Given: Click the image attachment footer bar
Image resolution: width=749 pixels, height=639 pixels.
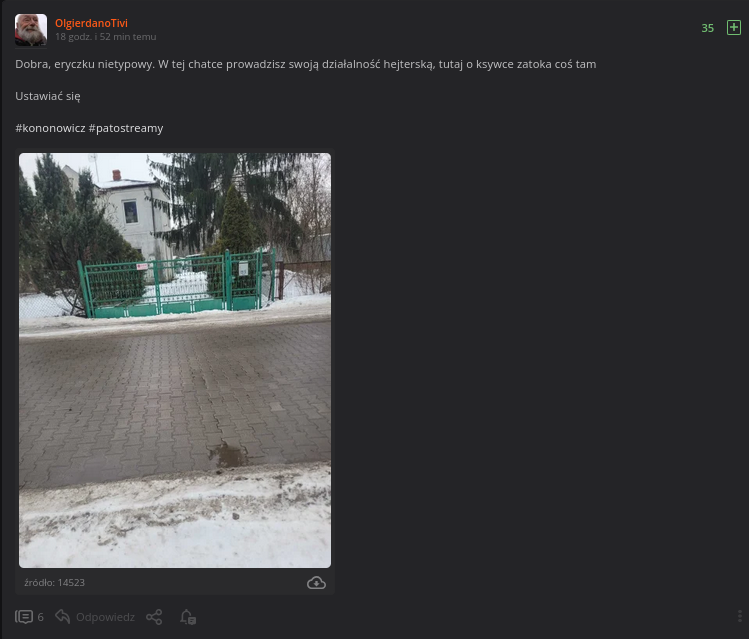Looking at the screenshot, I should point(175,583).
